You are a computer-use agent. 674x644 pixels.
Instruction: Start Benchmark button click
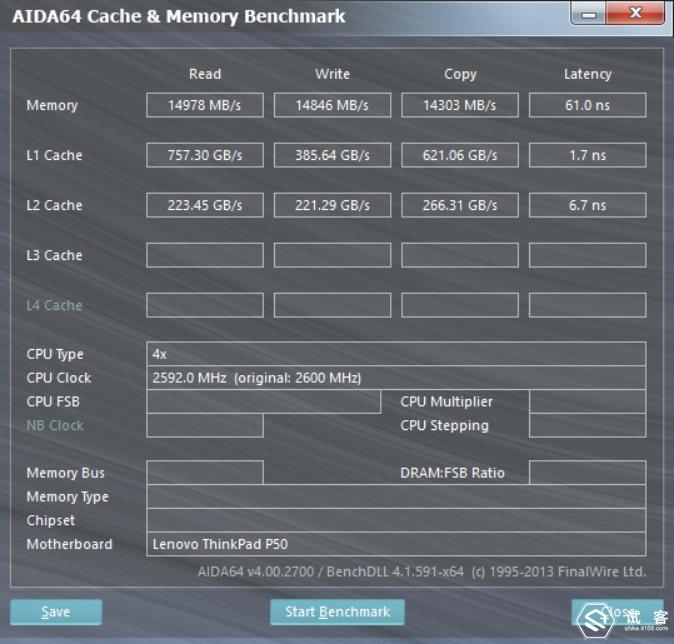click(337, 612)
